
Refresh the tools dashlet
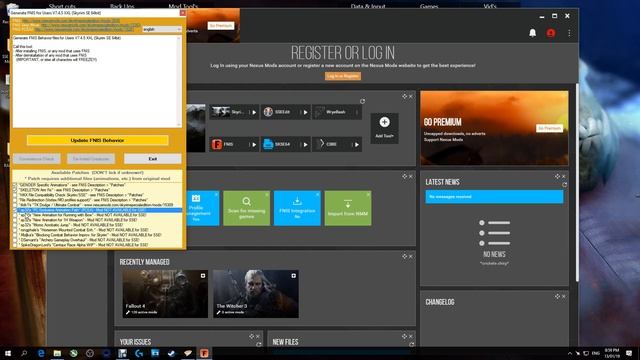click(362, 101)
